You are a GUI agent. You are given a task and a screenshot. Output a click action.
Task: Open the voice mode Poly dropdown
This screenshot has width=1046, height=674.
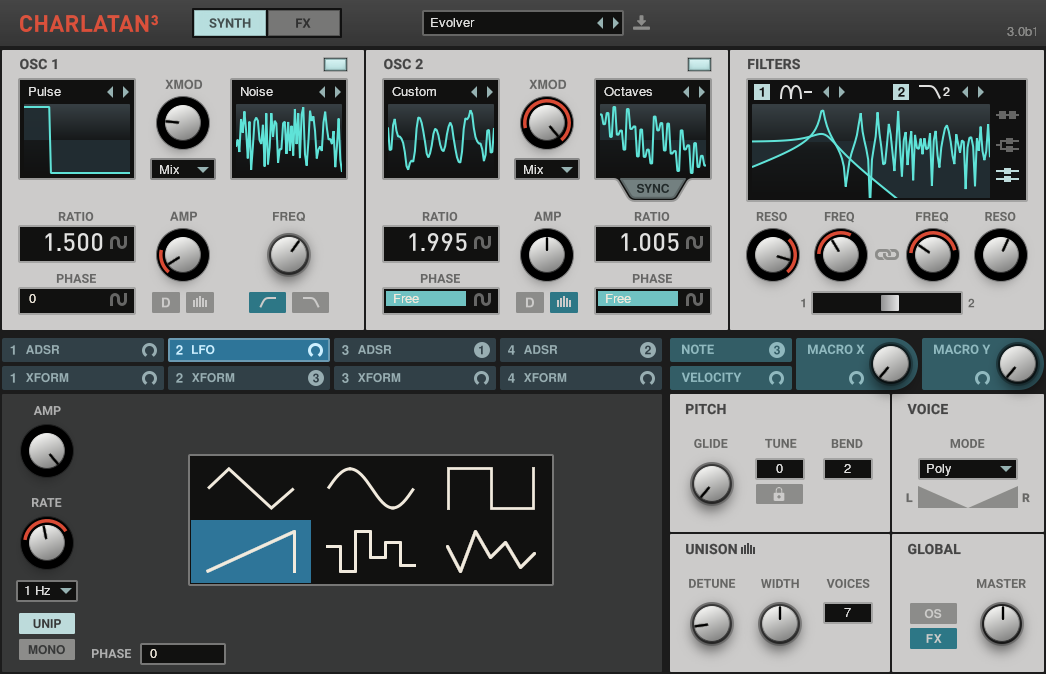(967, 469)
